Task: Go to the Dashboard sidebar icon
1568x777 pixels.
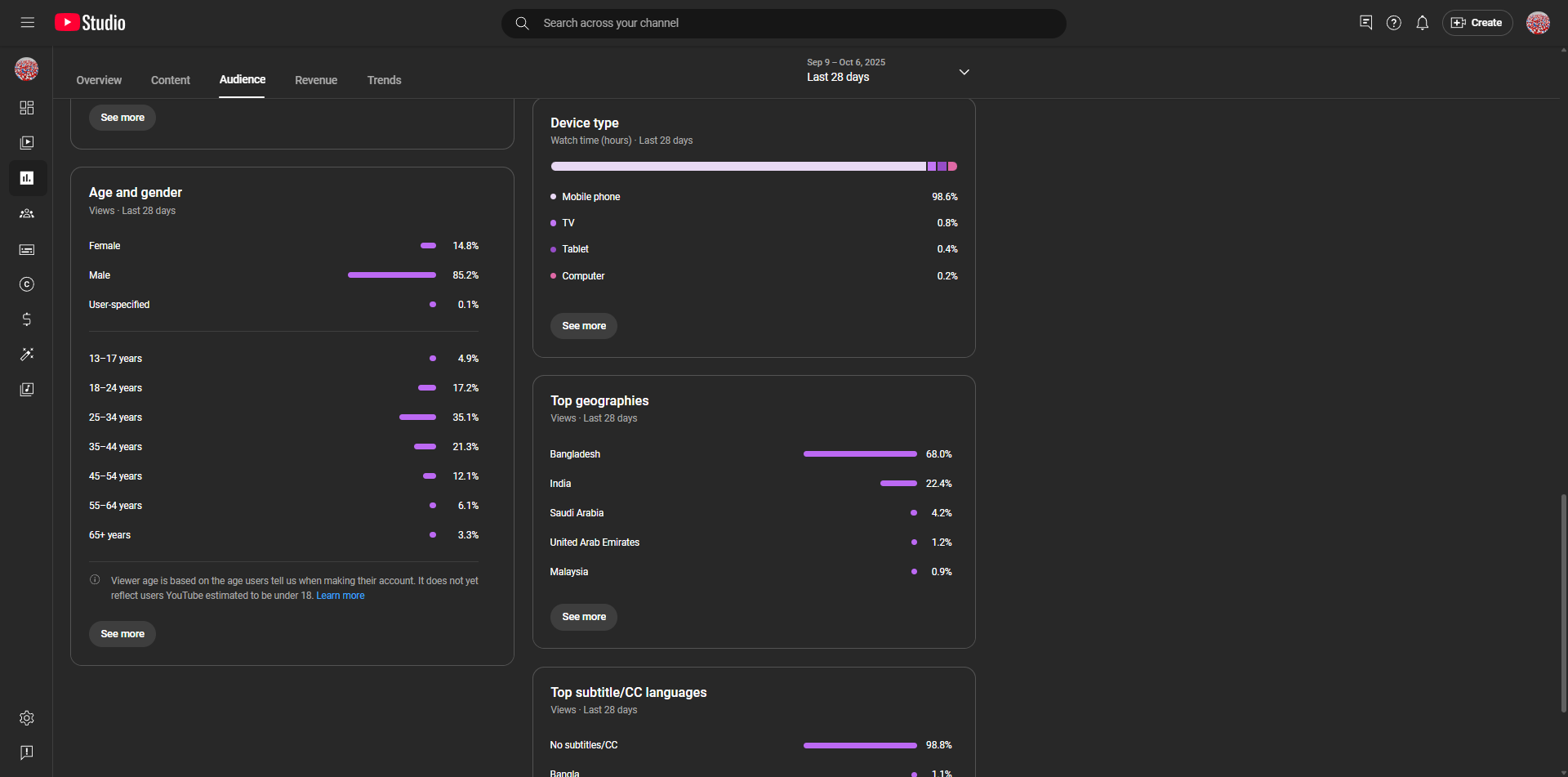Action: 27,108
